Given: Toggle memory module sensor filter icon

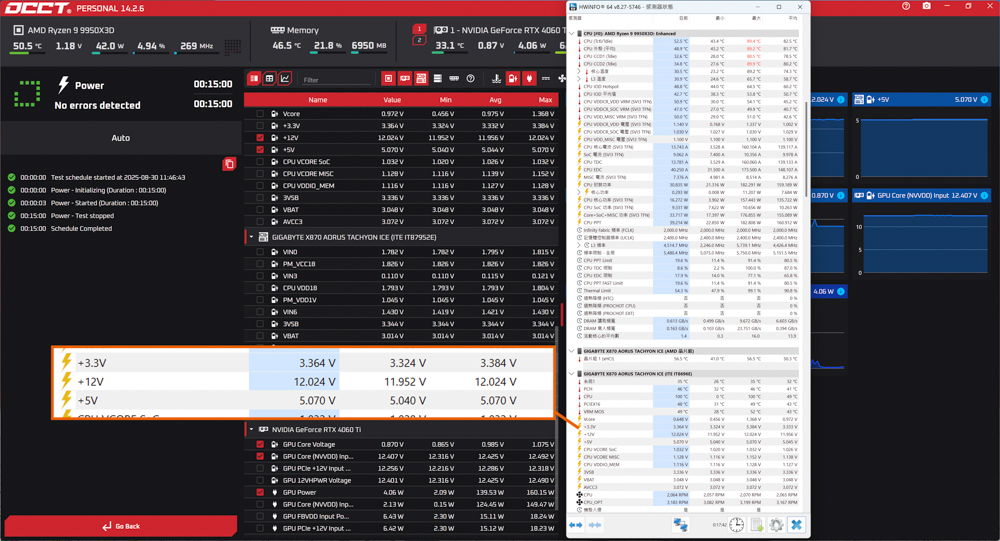Looking at the screenshot, I should tap(454, 78).
